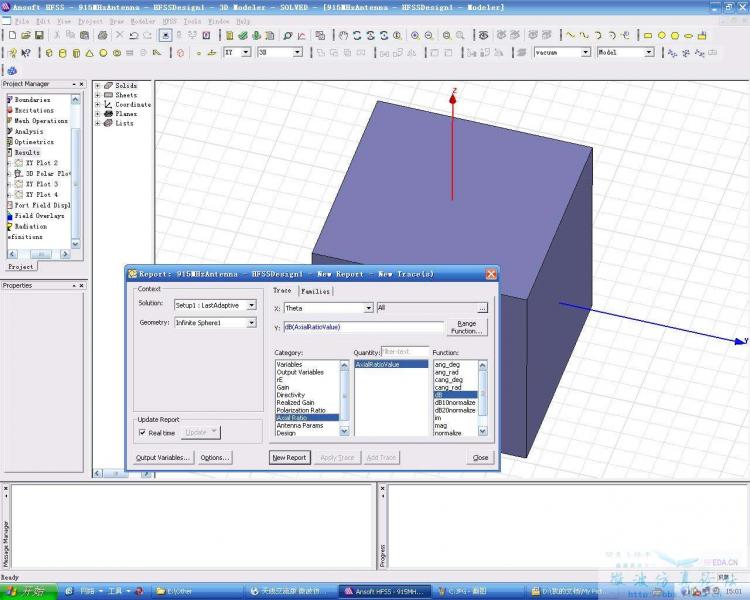Screen dimensions: 750x600
Task: Click the Solids folder icon in model tree
Action: pos(108,86)
